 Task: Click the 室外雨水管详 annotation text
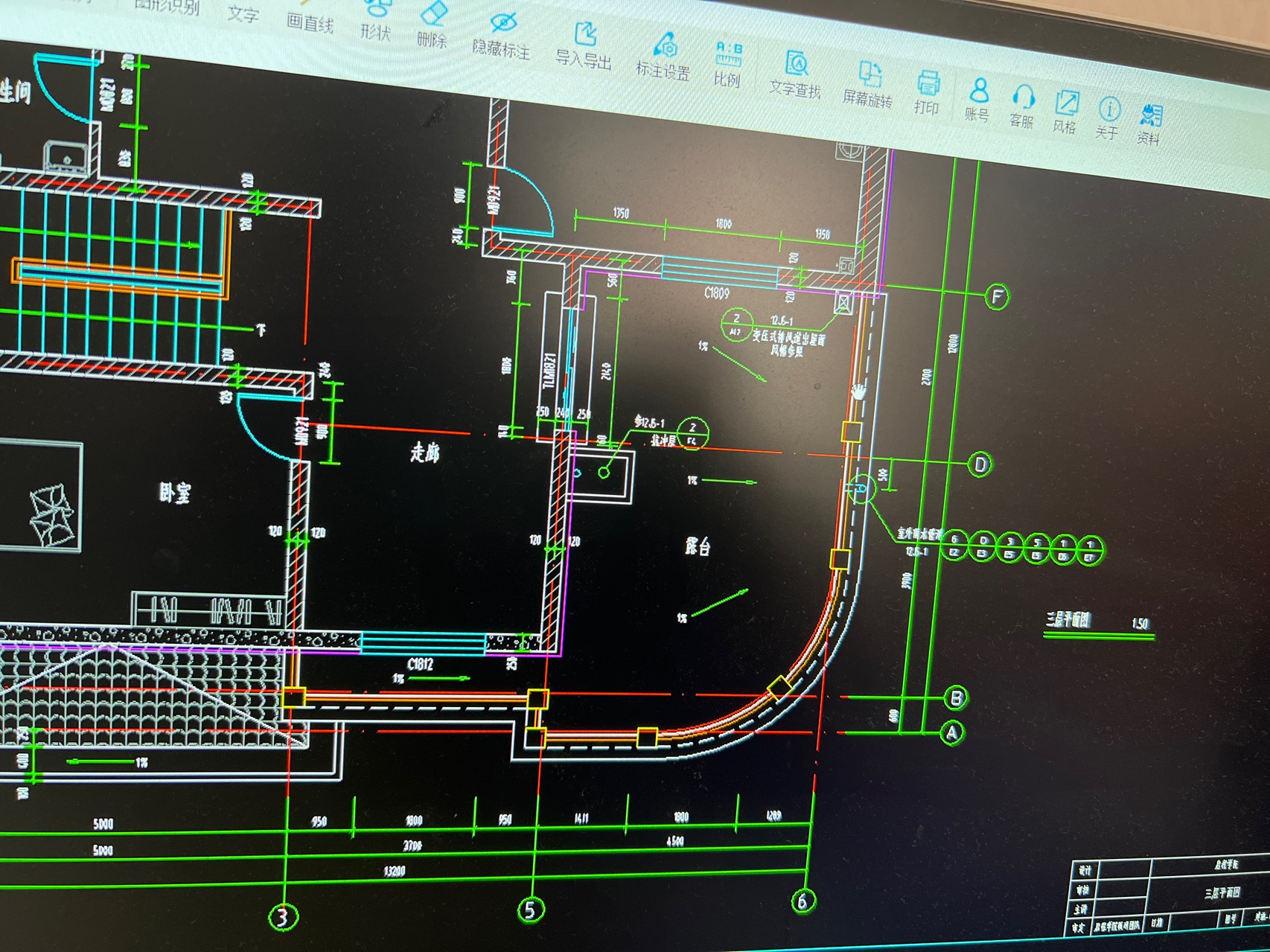point(920,533)
